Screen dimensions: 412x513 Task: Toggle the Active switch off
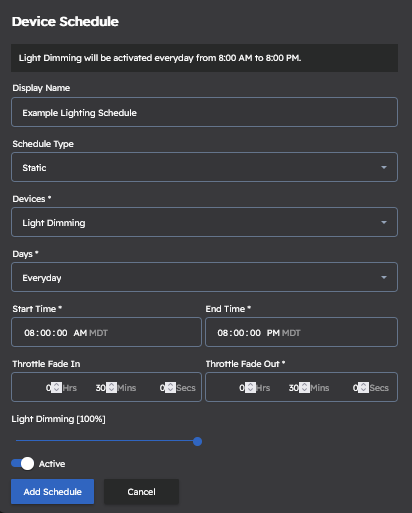23,463
